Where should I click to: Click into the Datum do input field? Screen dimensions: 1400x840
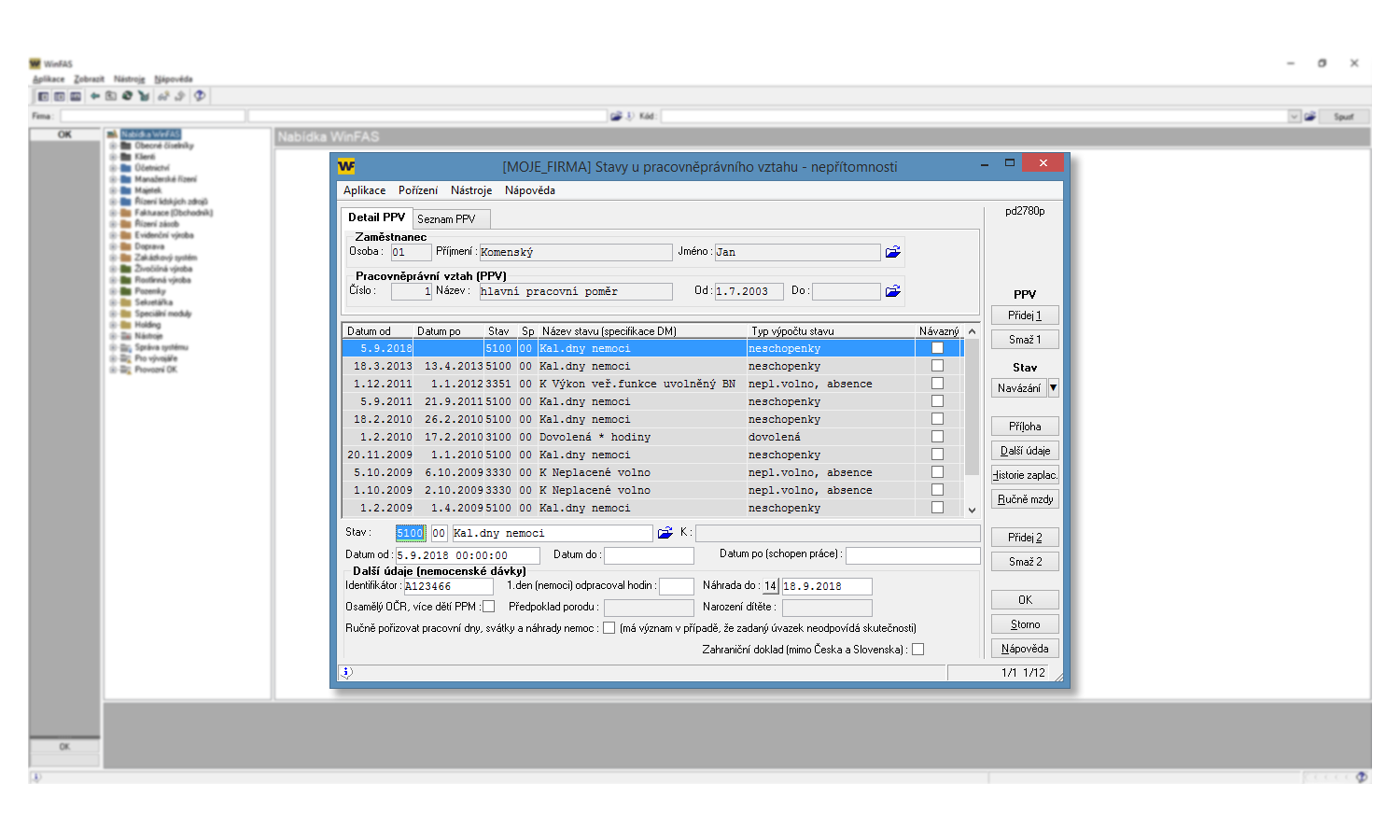click(x=649, y=555)
